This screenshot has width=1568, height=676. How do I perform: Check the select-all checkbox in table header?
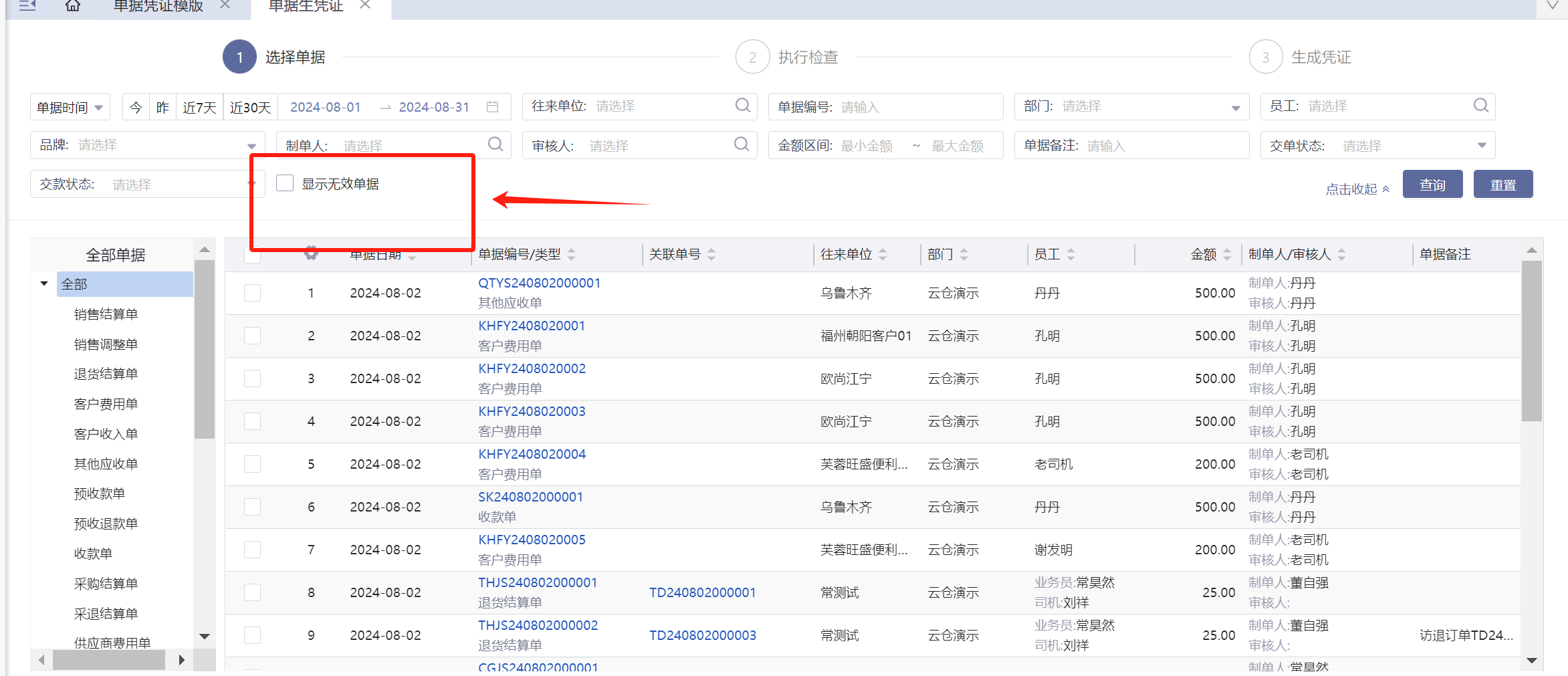click(252, 255)
